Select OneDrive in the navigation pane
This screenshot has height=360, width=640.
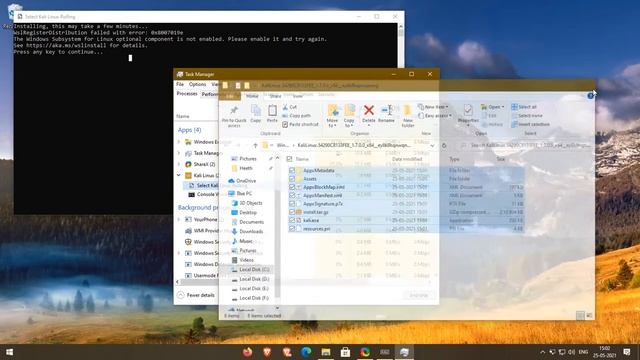242,181
